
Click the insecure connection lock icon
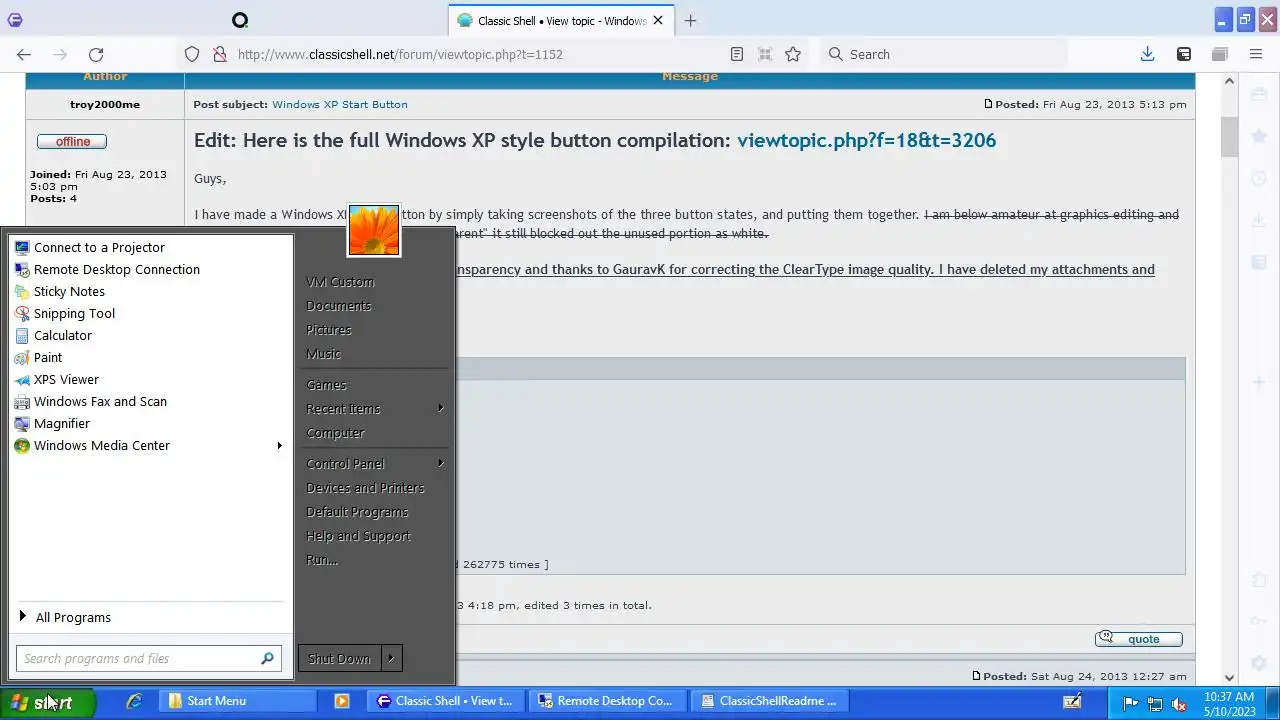tap(219, 54)
